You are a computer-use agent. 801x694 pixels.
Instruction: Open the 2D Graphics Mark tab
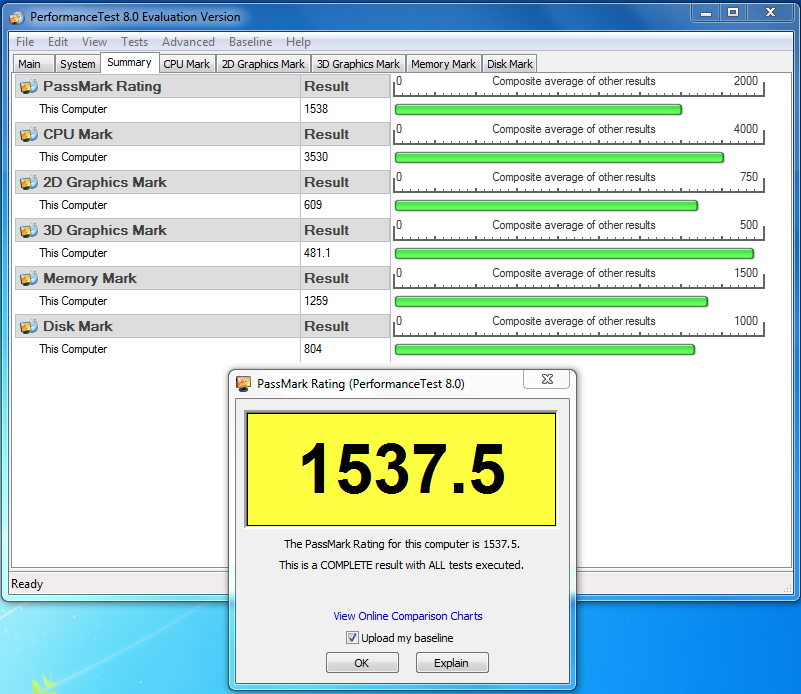[263, 64]
